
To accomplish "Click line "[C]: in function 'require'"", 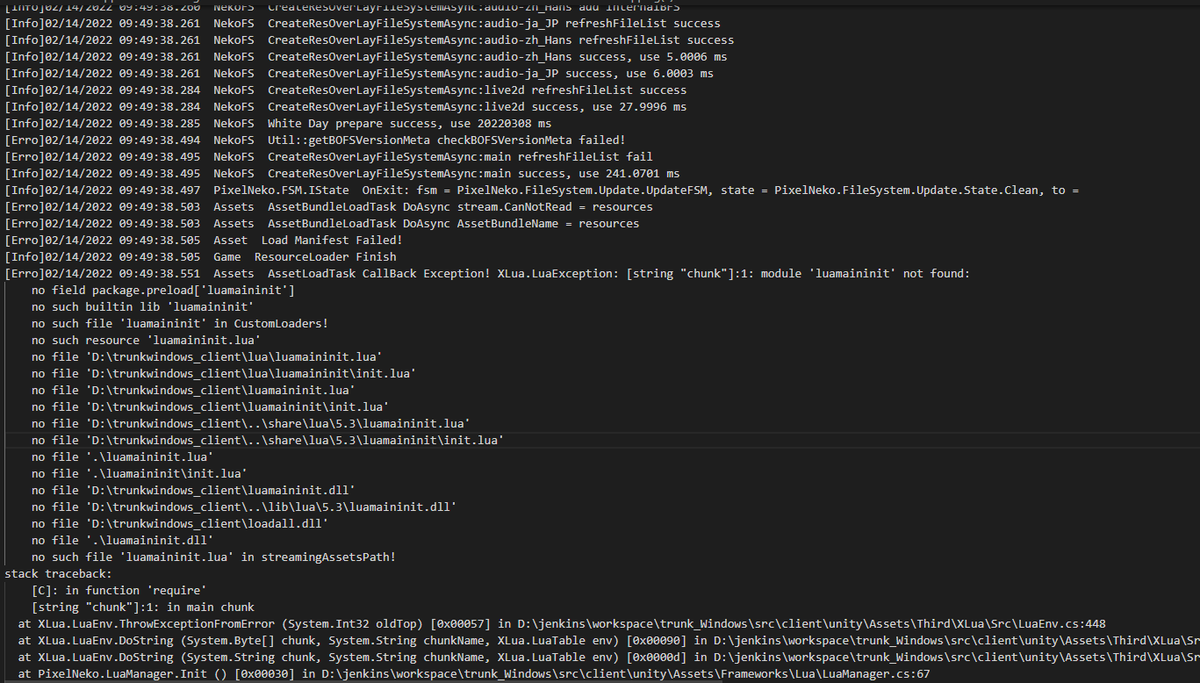I will 119,590.
